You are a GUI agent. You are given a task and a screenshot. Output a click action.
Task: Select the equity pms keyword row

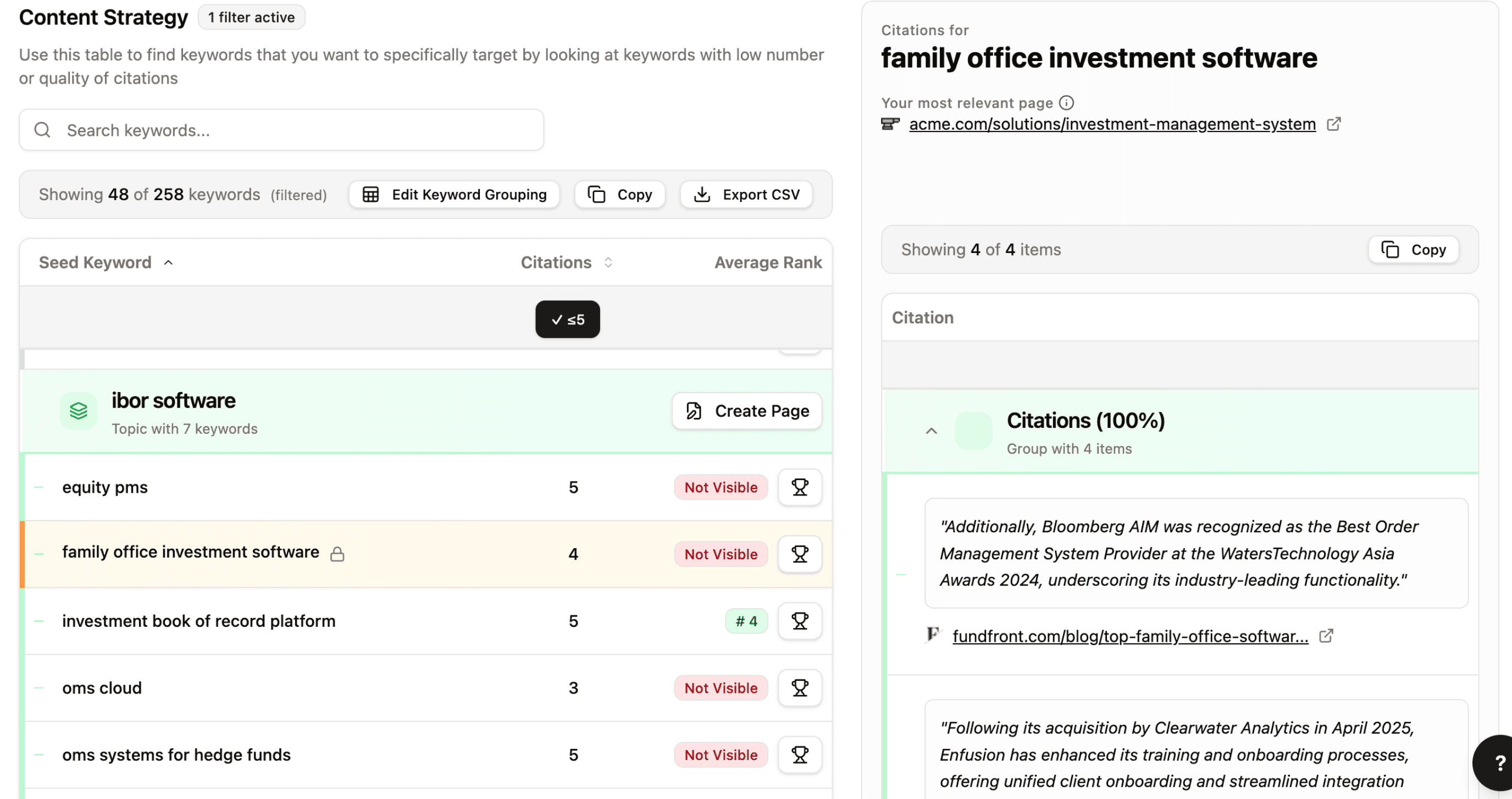click(105, 487)
